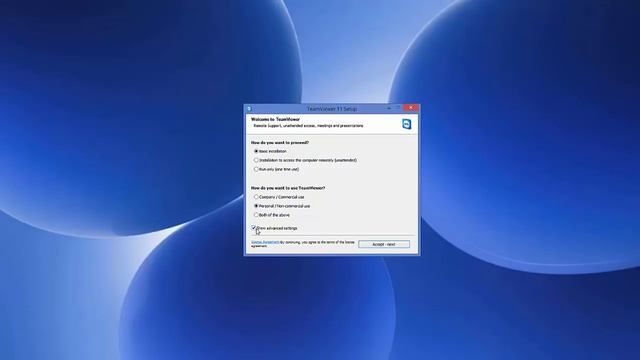Click the 'How do you want to proceed?' text
The width and height of the screenshot is (640, 360).
(x=280, y=142)
